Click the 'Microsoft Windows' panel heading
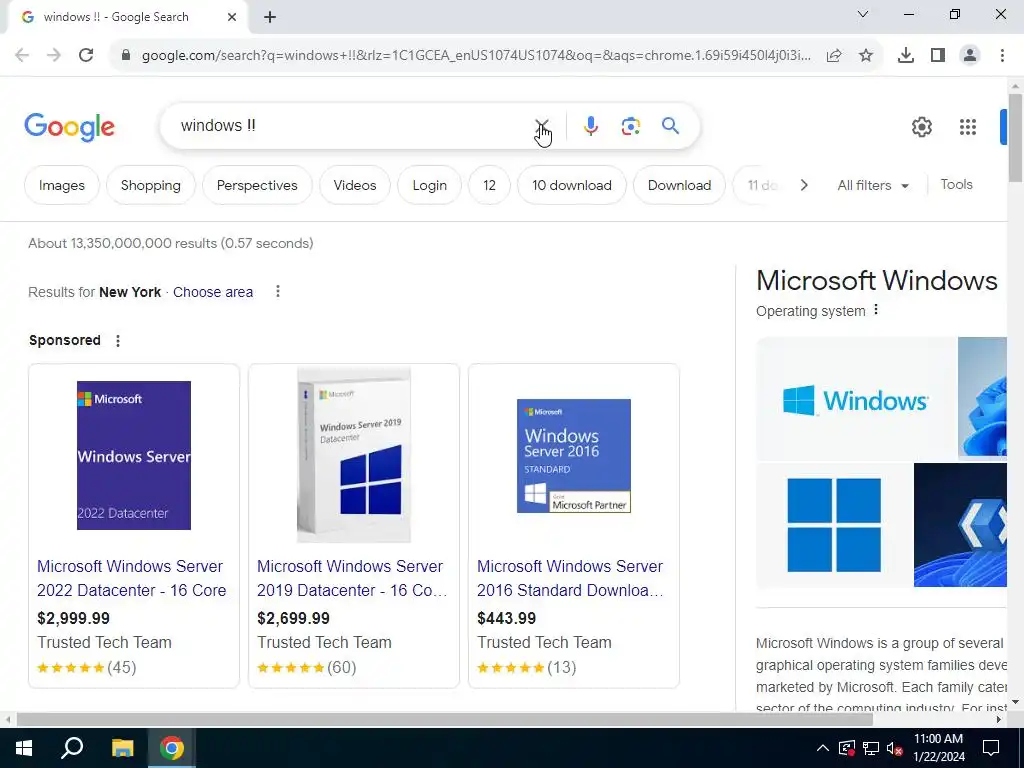Screen dimensions: 1024x768 pyautogui.click(x=876, y=281)
